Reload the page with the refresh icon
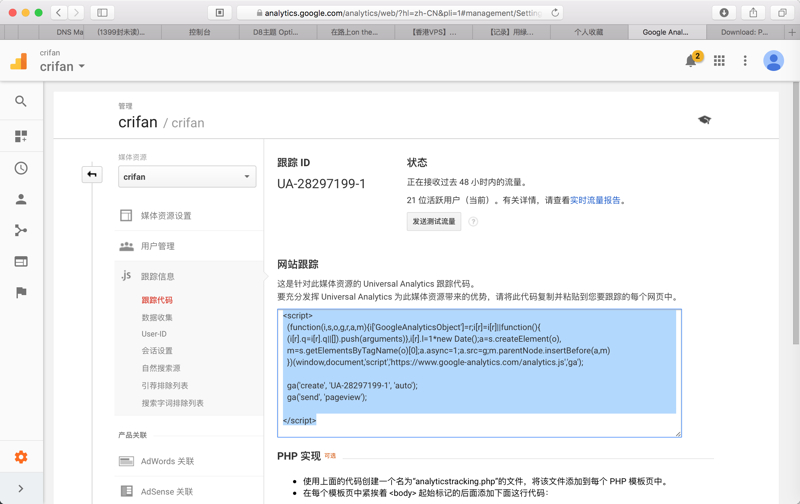Image resolution: width=800 pixels, height=504 pixels. coord(555,13)
